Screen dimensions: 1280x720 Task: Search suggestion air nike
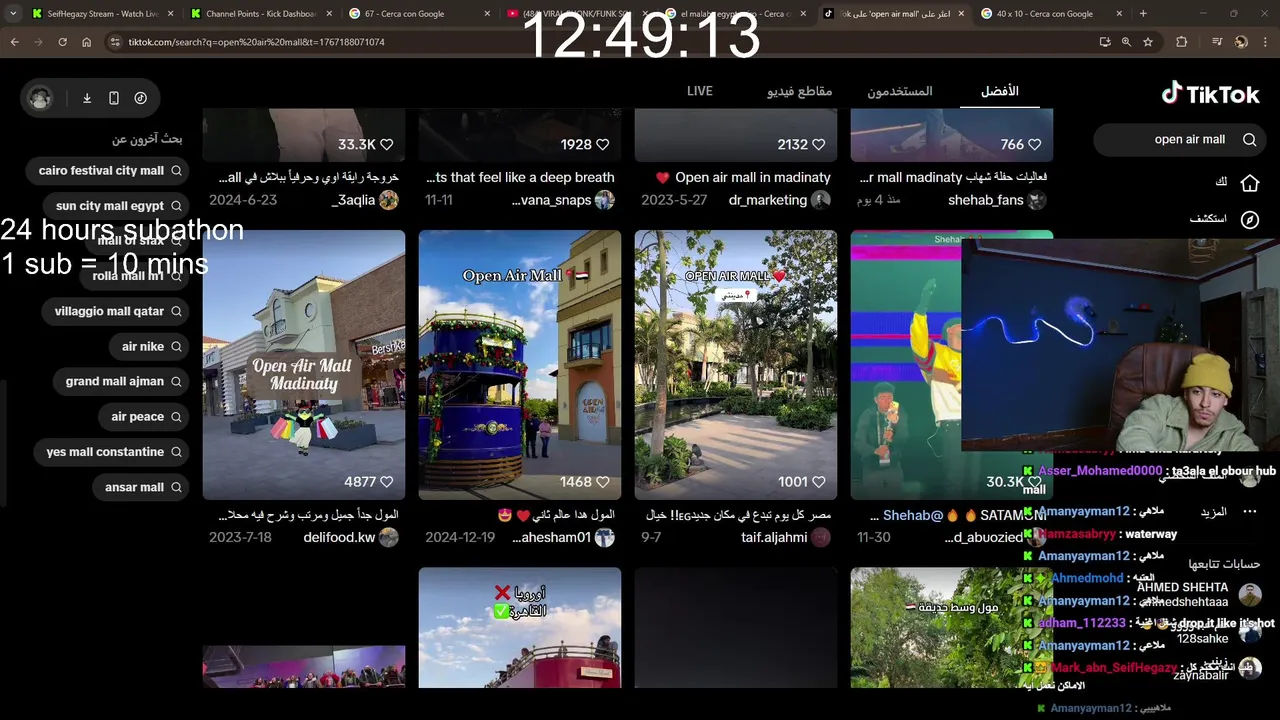tap(151, 346)
